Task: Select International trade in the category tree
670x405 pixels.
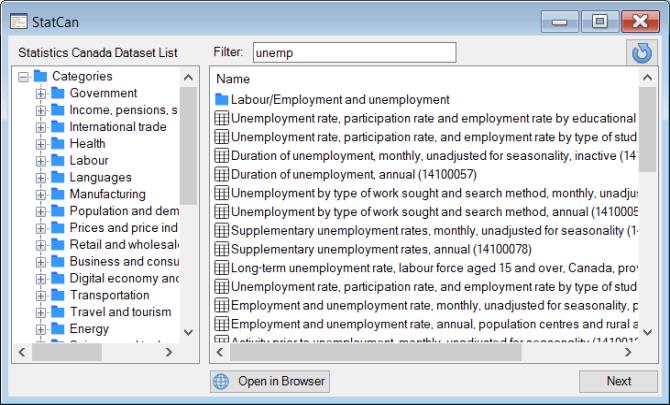Action: 117,127
